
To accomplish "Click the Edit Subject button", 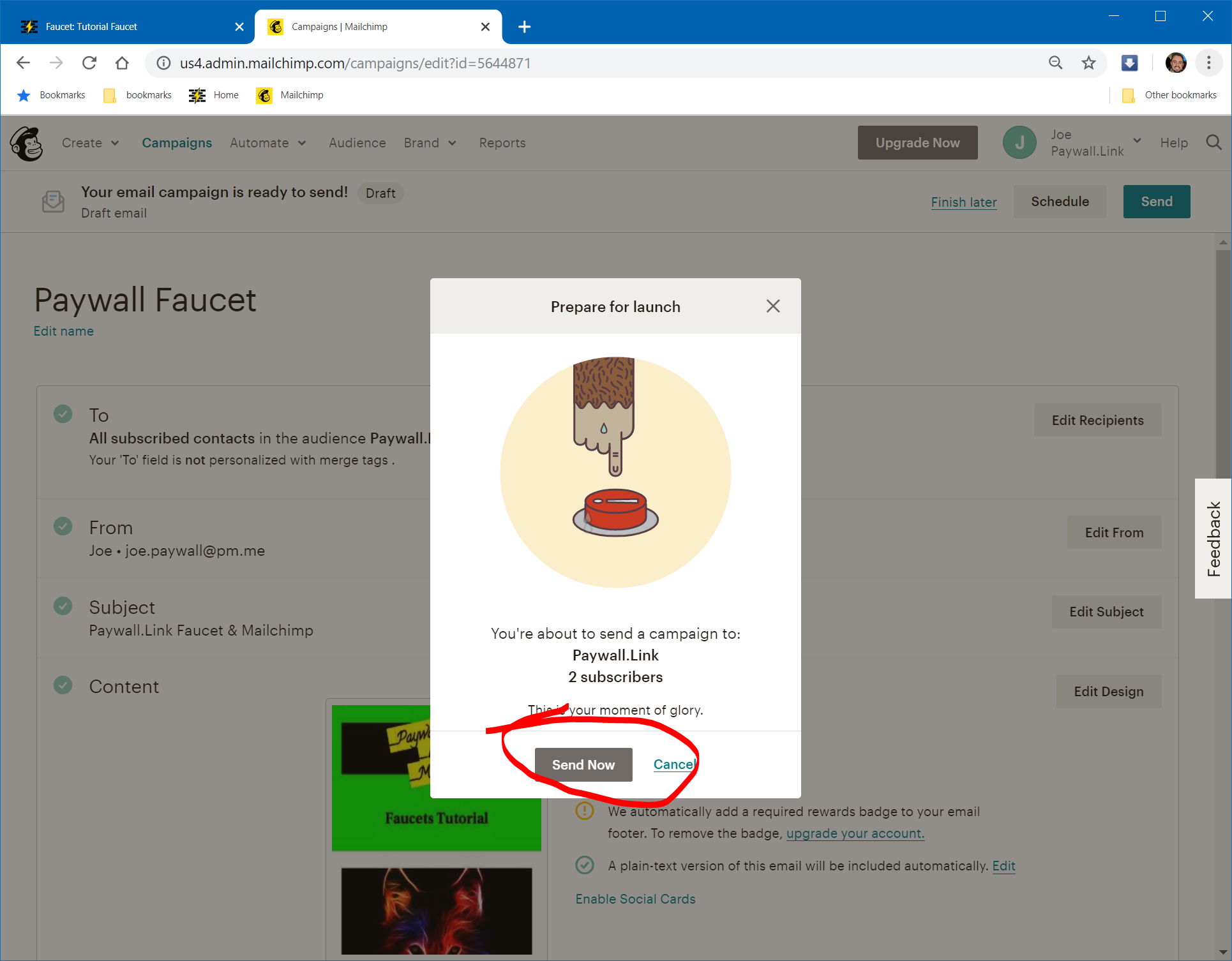I will tap(1106, 612).
